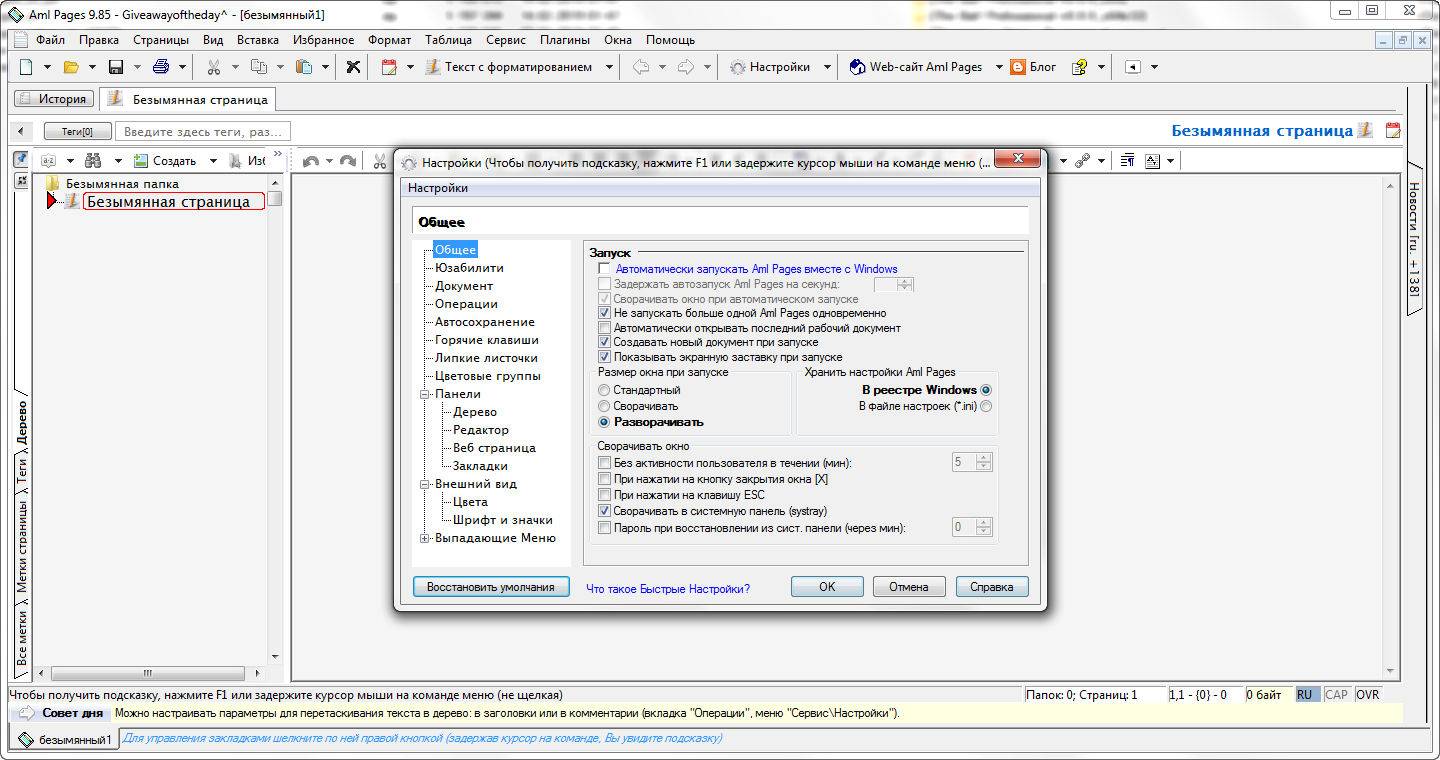Screen dimensions: 1440x760
Task: Click the Теги[0] button
Action: (77, 131)
